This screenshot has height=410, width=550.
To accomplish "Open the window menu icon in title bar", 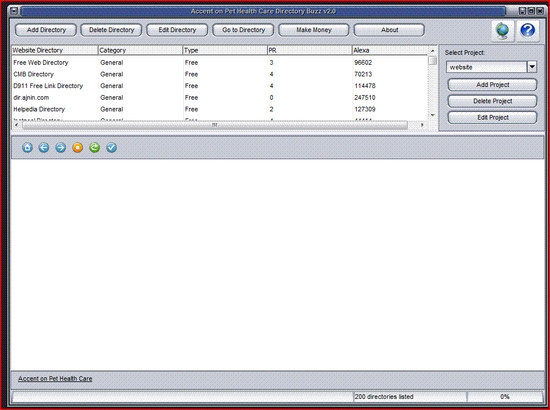I will (x=14, y=11).
